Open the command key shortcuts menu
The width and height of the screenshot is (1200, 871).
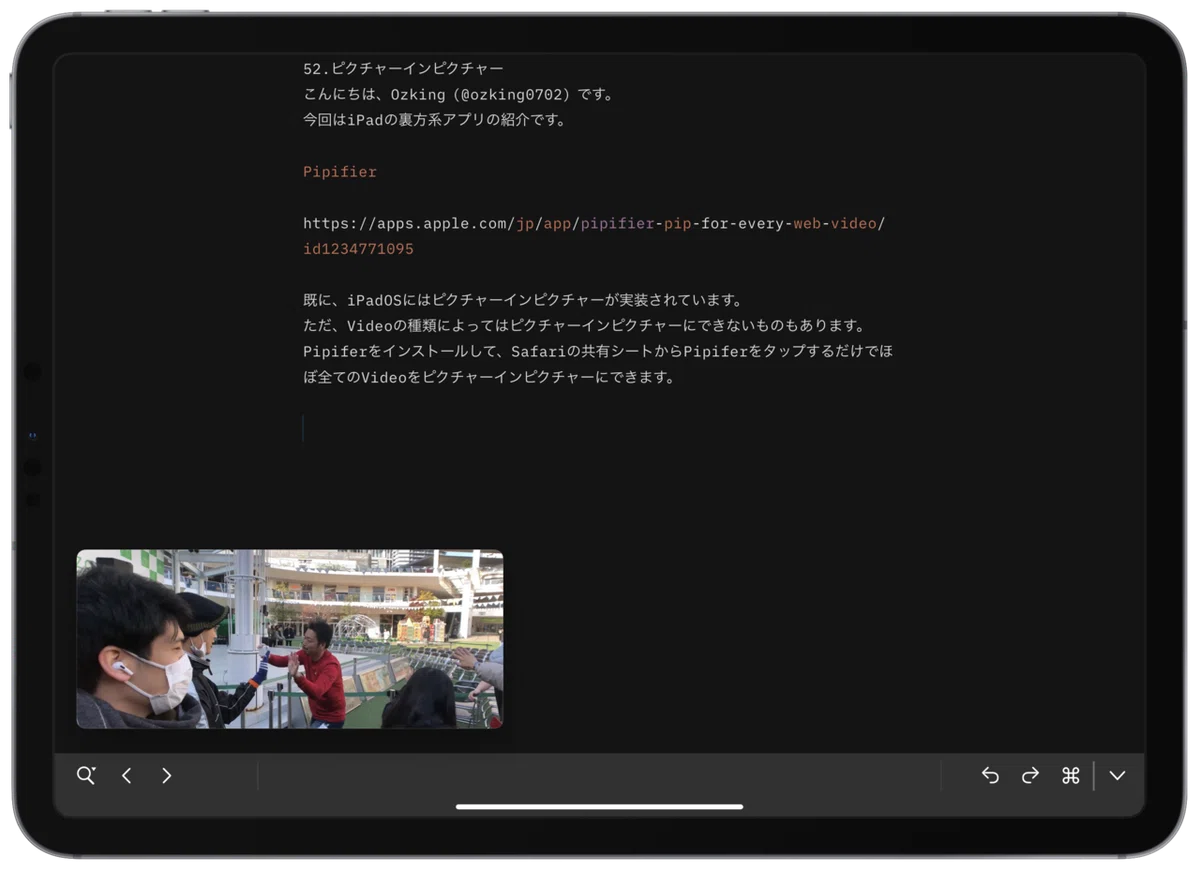1070,776
